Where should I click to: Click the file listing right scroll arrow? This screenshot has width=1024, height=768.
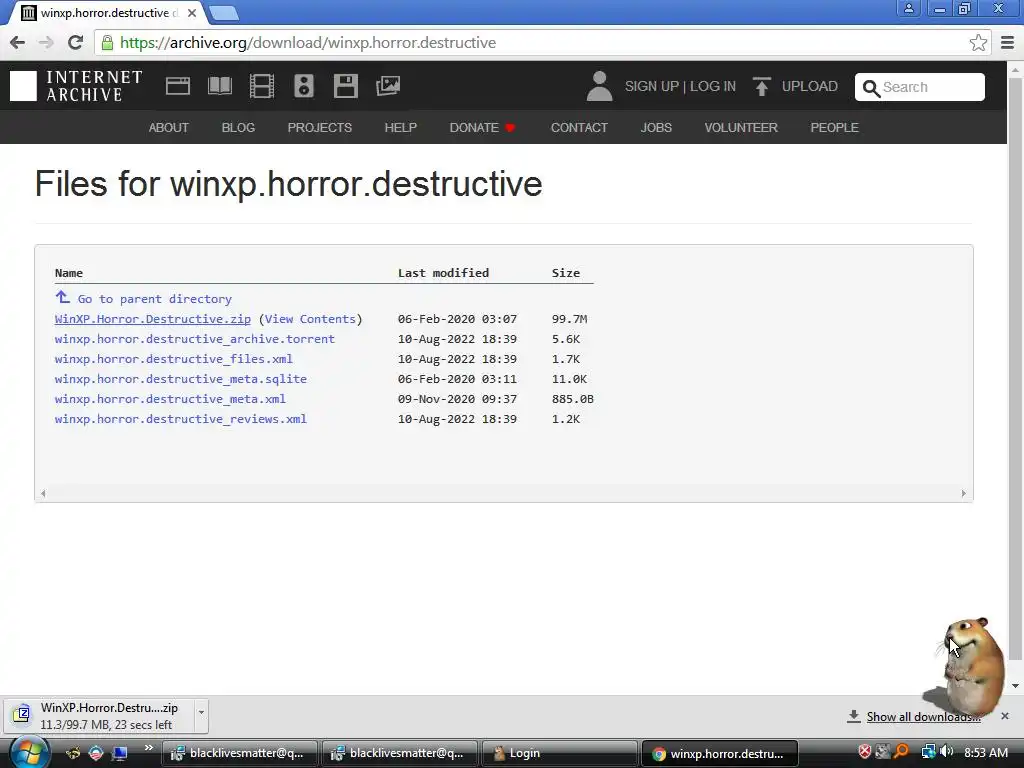click(x=963, y=494)
